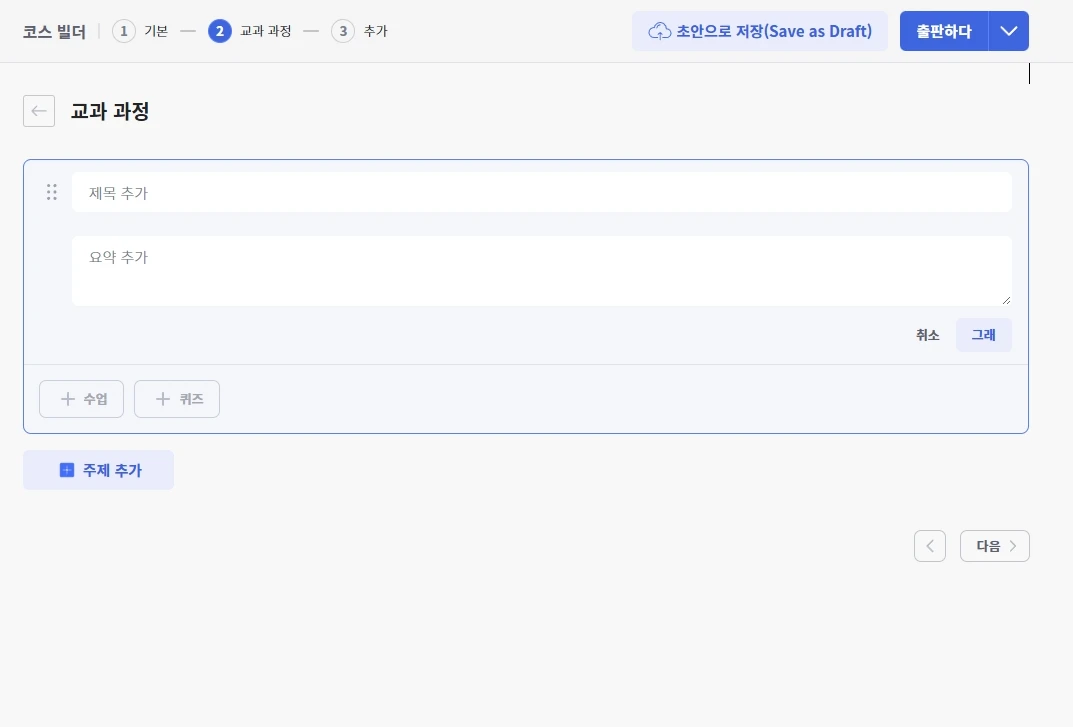Click 취소 to cancel the topic

tap(927, 335)
